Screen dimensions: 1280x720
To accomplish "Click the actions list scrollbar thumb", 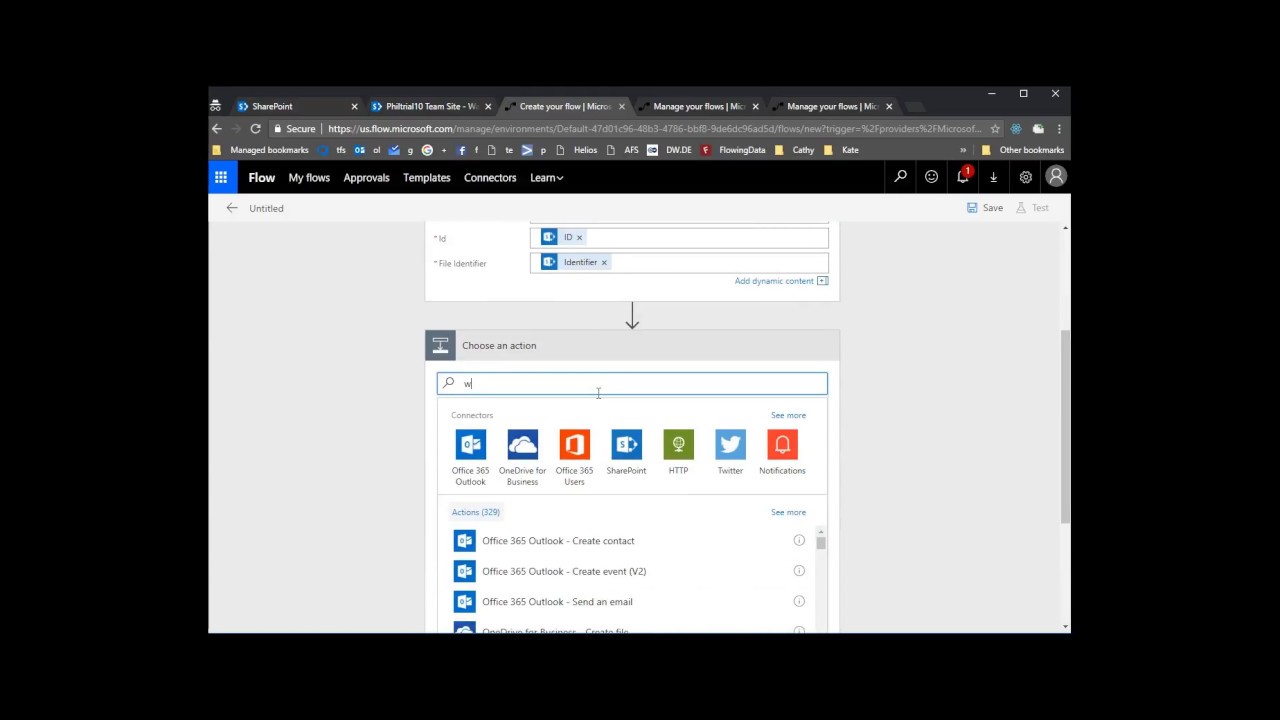I will [821, 543].
